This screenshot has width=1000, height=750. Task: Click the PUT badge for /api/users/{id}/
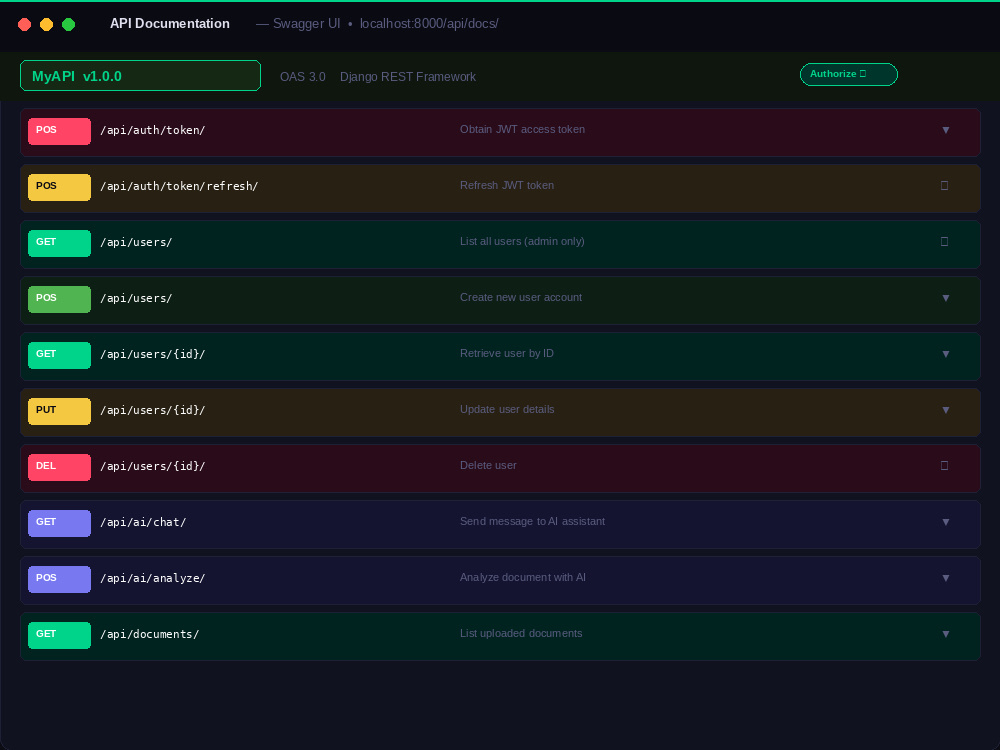pyautogui.click(x=59, y=411)
